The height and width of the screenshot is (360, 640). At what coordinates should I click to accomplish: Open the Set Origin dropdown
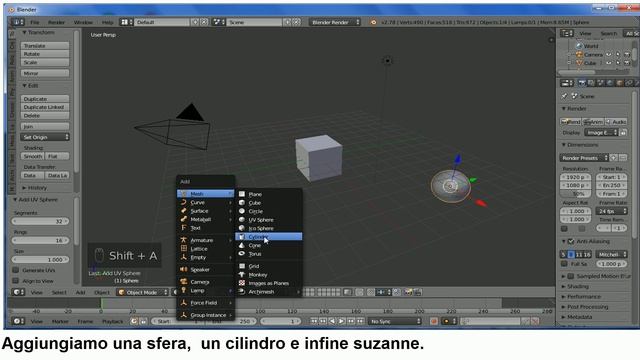tap(45, 137)
